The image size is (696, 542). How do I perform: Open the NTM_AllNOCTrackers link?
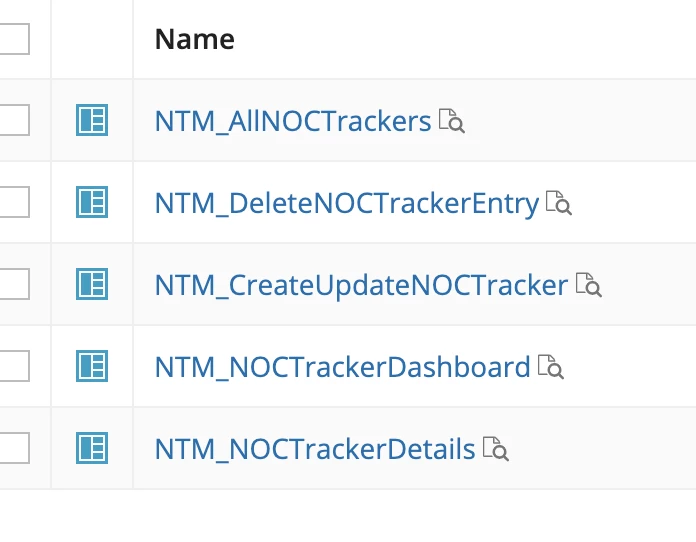click(293, 121)
